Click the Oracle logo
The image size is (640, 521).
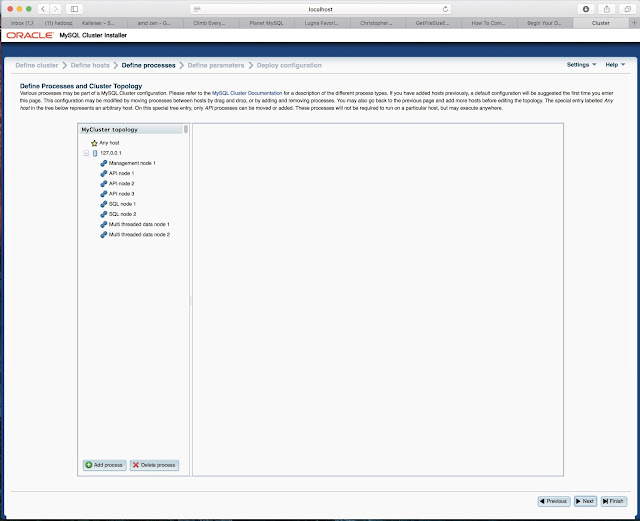[29, 35]
